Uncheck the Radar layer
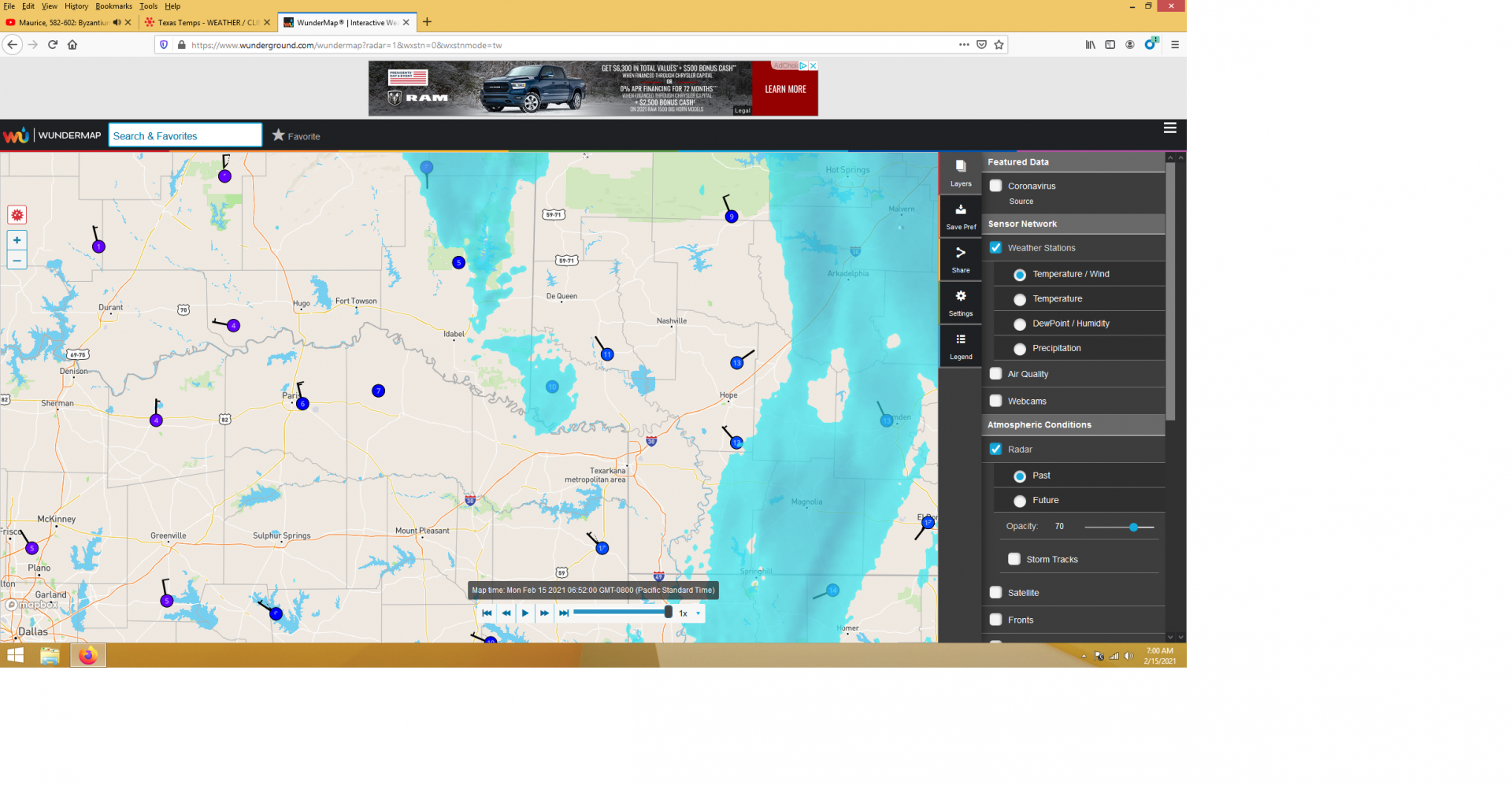Image resolution: width=1512 pixels, height=785 pixels. point(995,449)
